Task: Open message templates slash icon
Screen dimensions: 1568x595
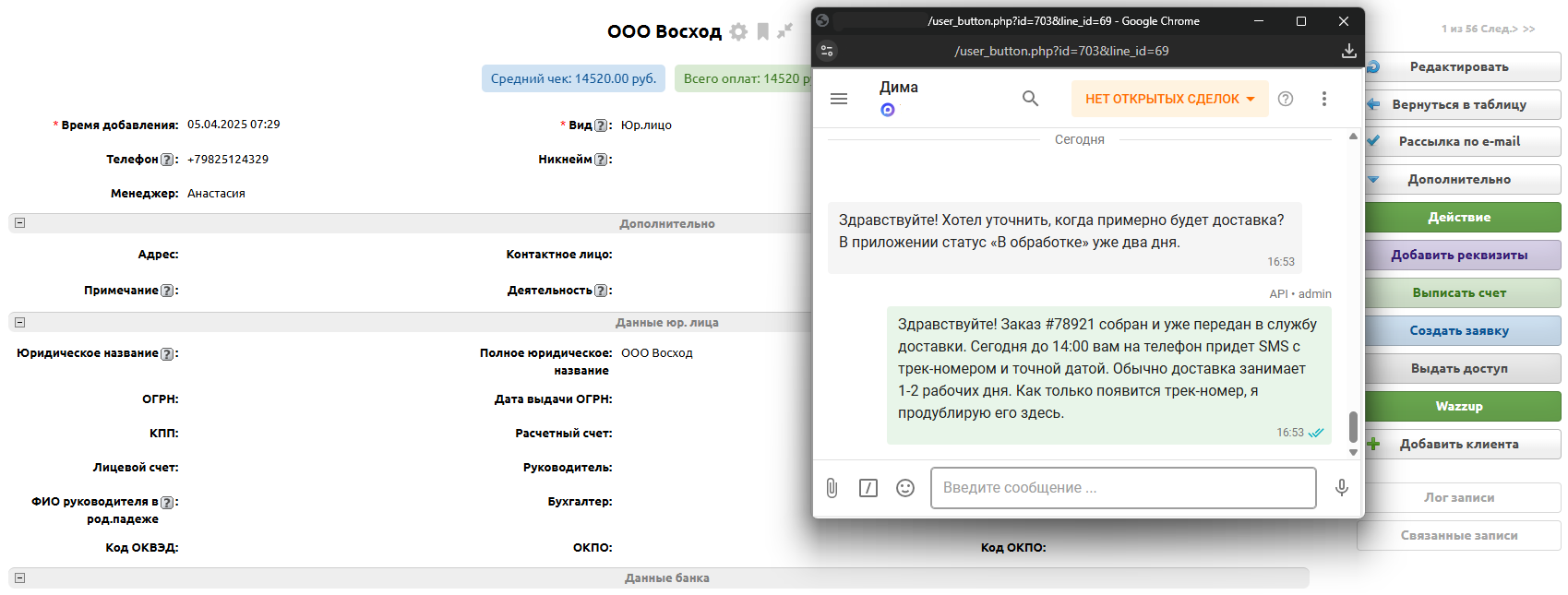Action: [868, 488]
